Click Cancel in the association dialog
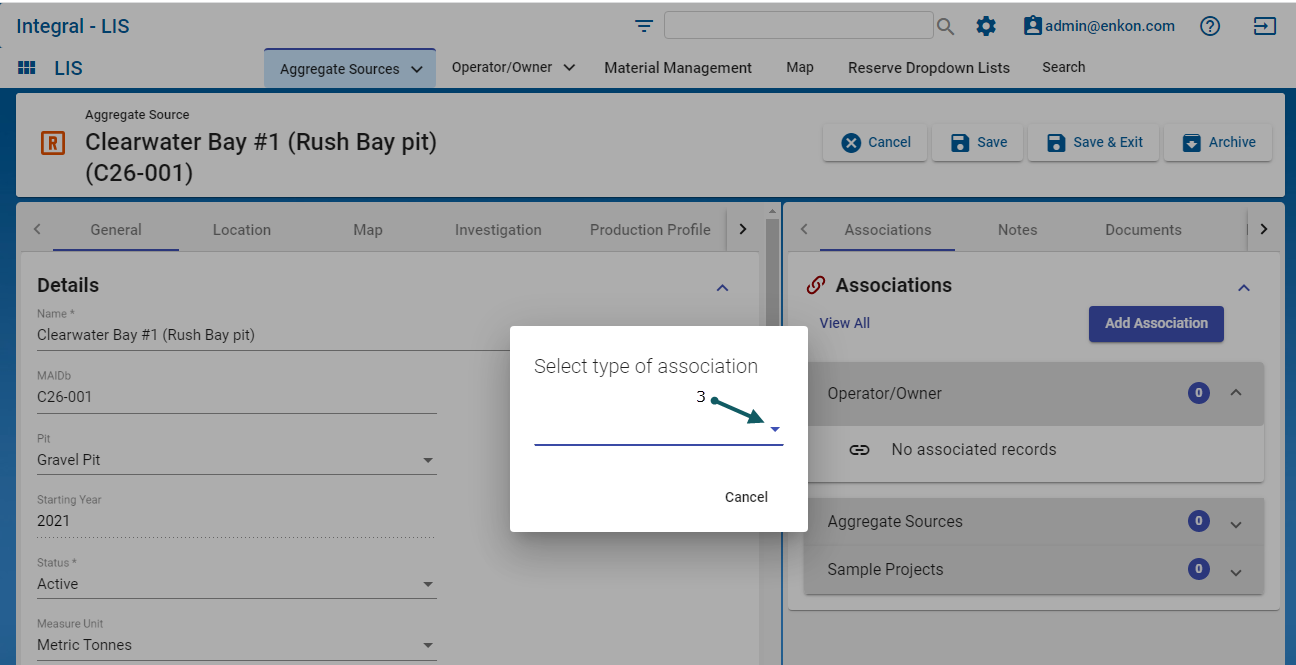 click(746, 497)
